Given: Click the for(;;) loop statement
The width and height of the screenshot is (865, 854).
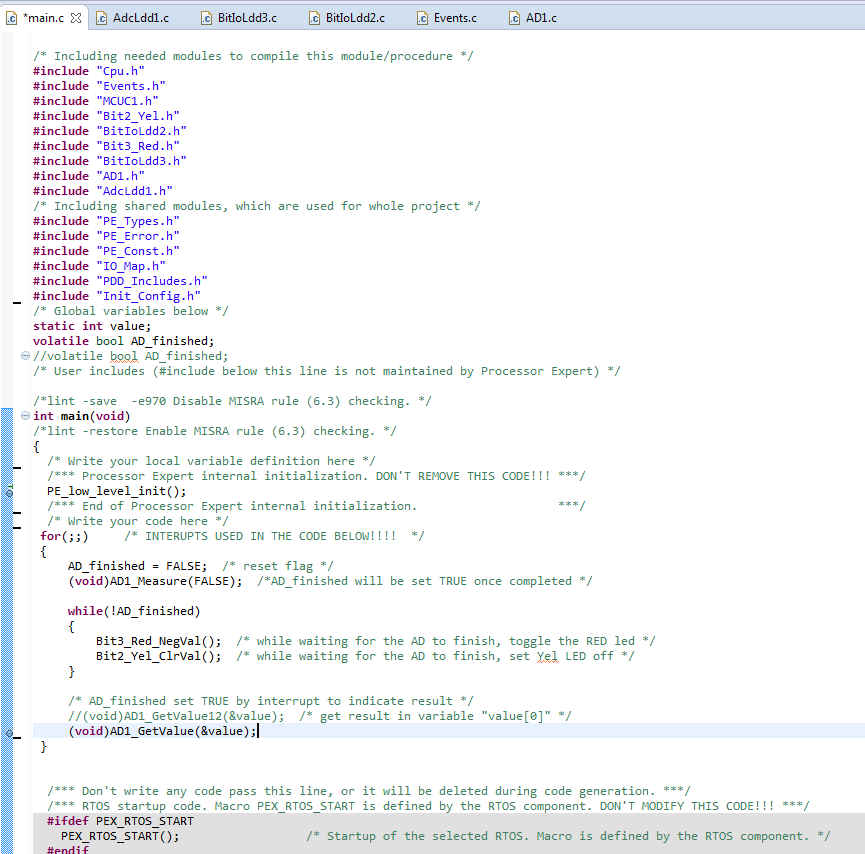Looking at the screenshot, I should tap(64, 536).
